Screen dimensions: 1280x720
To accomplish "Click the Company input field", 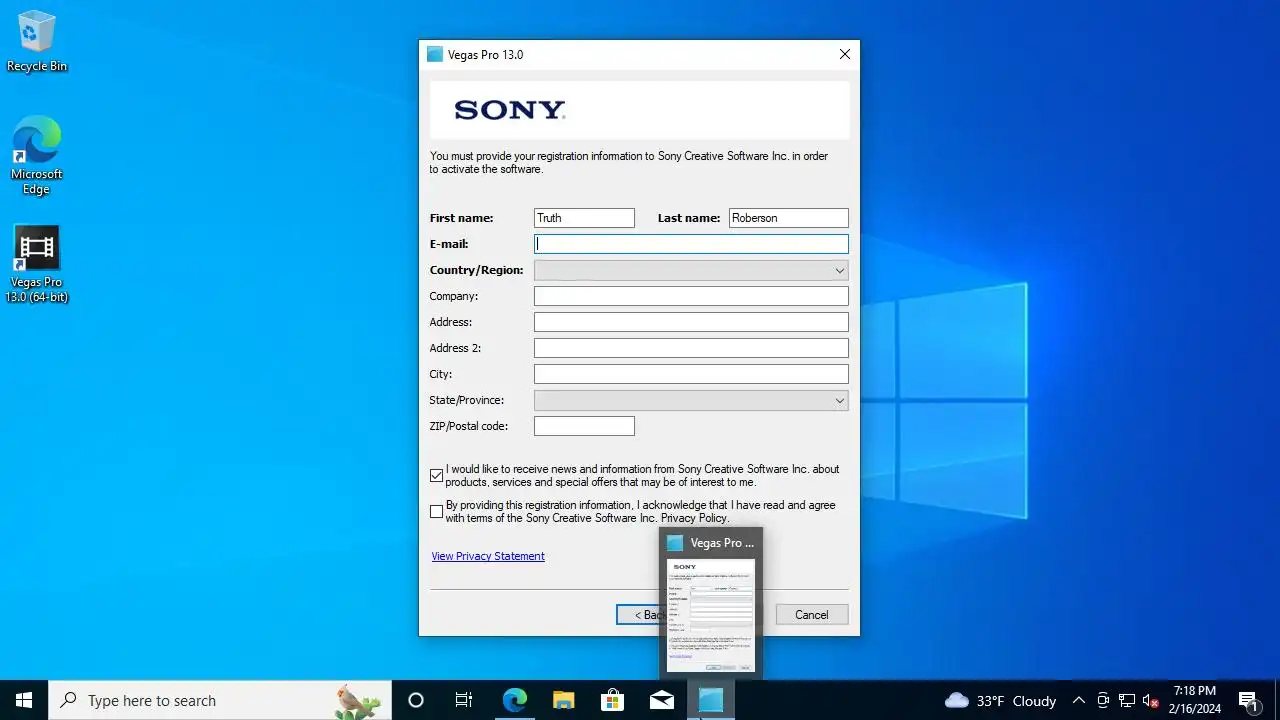I will click(x=691, y=296).
